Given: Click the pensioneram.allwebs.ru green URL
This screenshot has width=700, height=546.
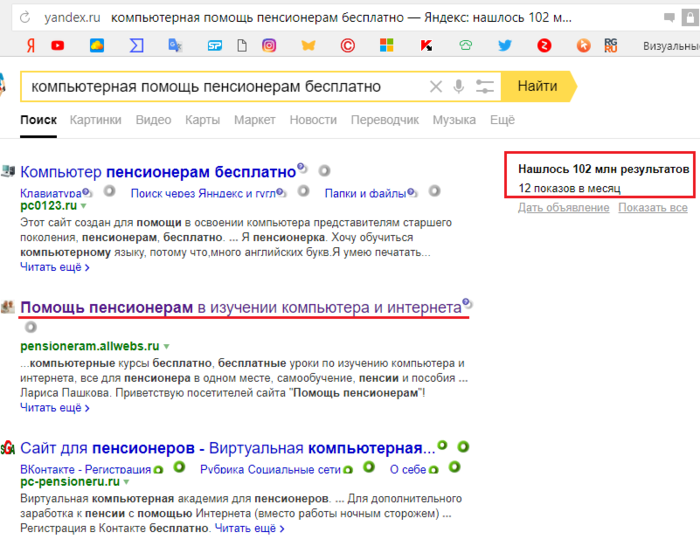Looking at the screenshot, I should (x=90, y=346).
